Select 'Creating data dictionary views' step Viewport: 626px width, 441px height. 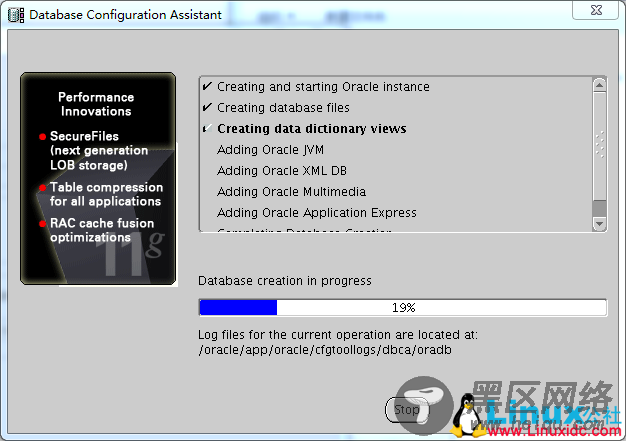pos(311,129)
